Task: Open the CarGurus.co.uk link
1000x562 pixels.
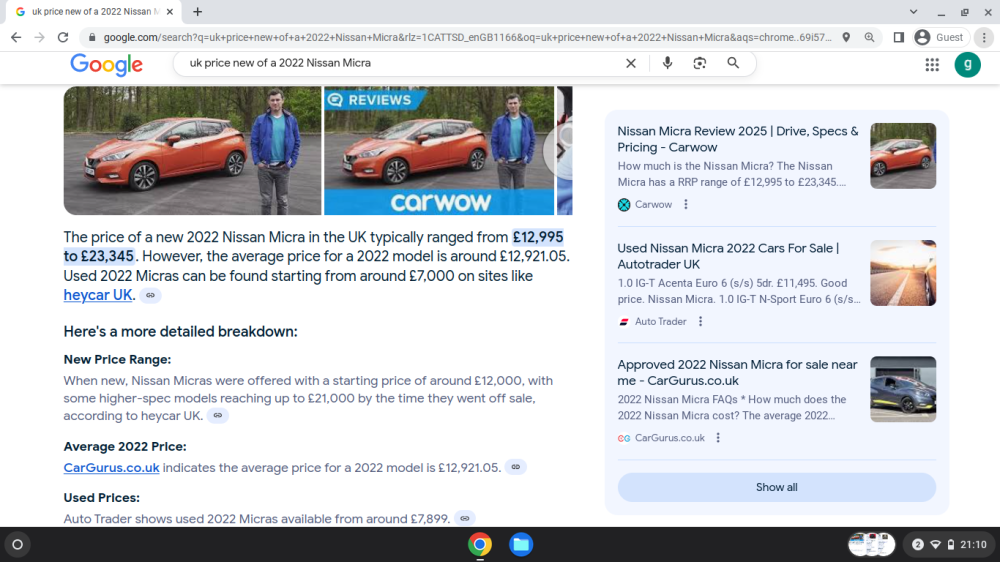Action: click(x=111, y=468)
